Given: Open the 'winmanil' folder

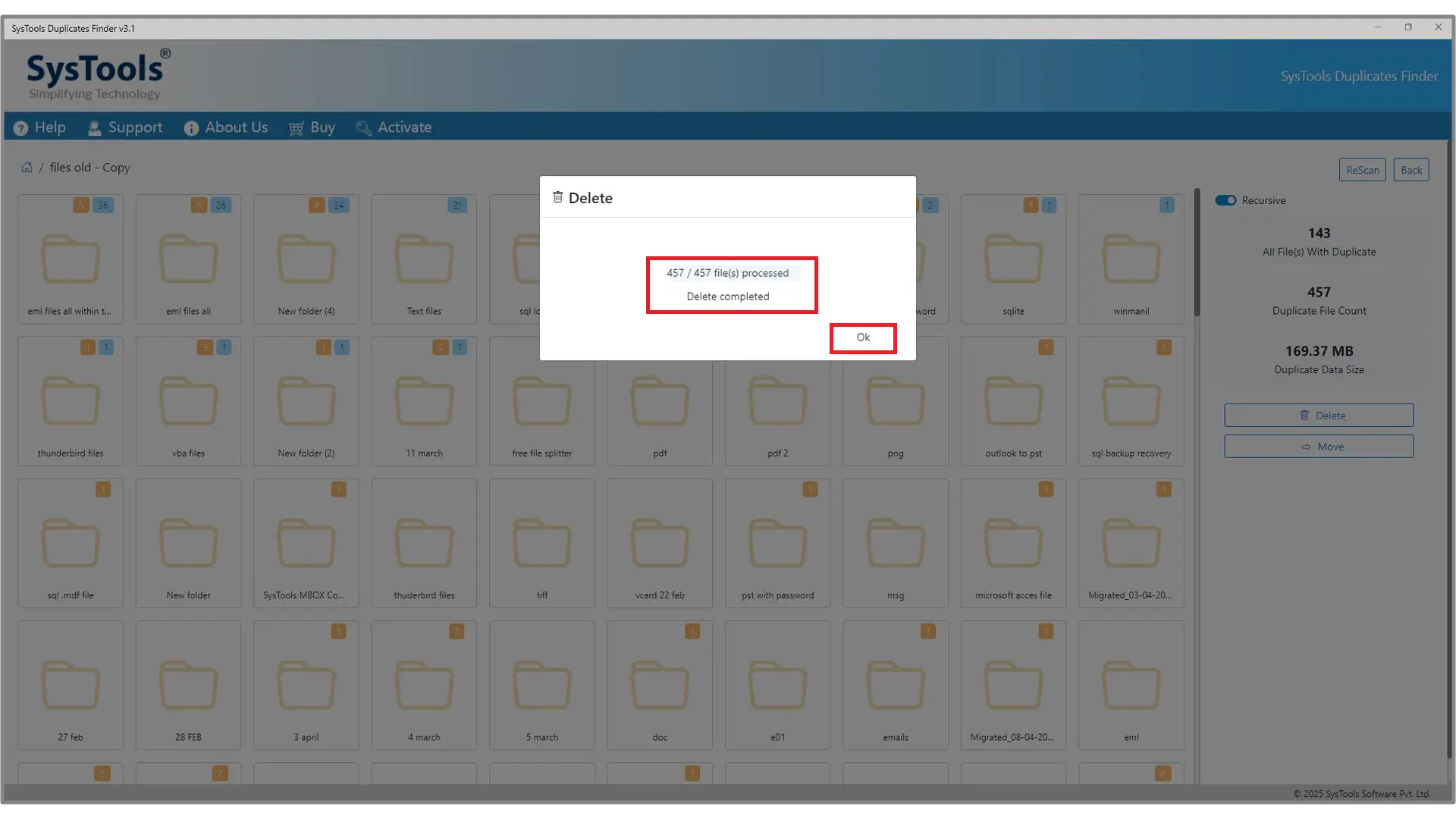Looking at the screenshot, I should tap(1131, 259).
